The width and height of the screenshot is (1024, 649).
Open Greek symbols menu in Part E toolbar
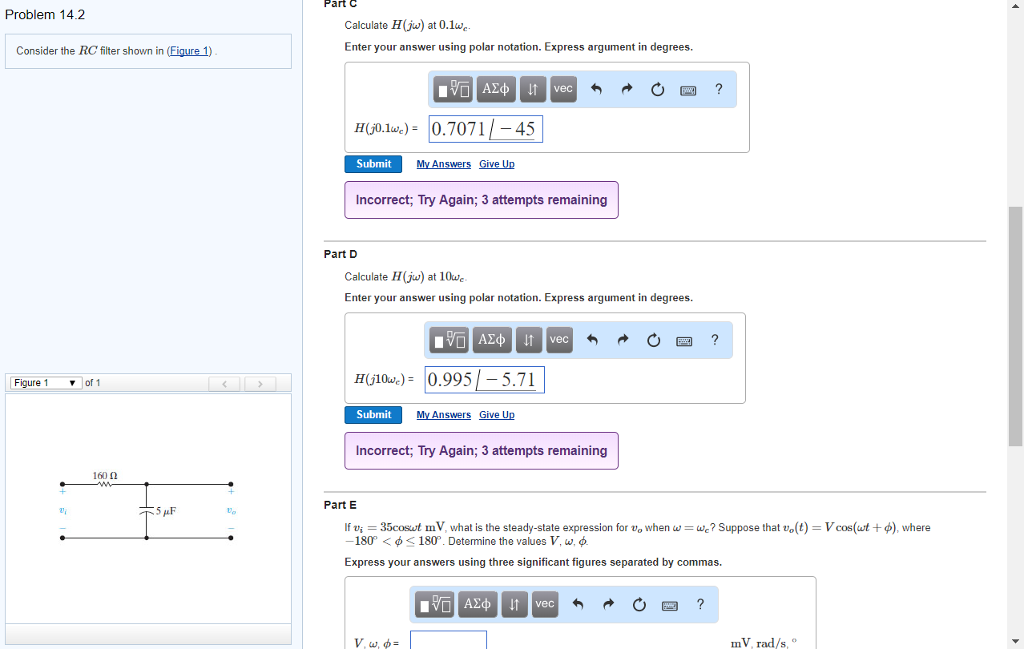pyautogui.click(x=477, y=604)
